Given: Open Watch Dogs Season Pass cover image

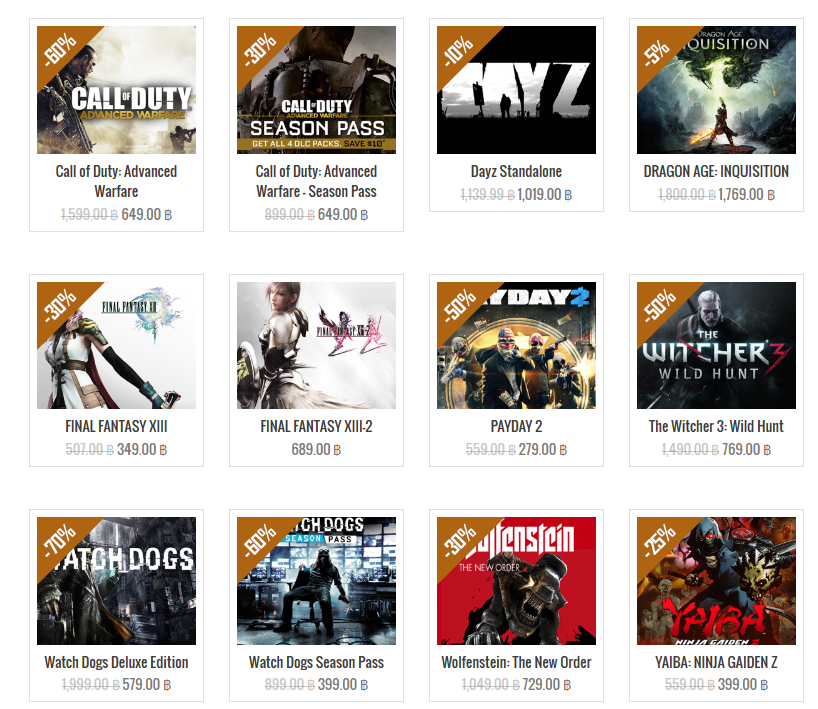Looking at the screenshot, I should click(x=316, y=581).
